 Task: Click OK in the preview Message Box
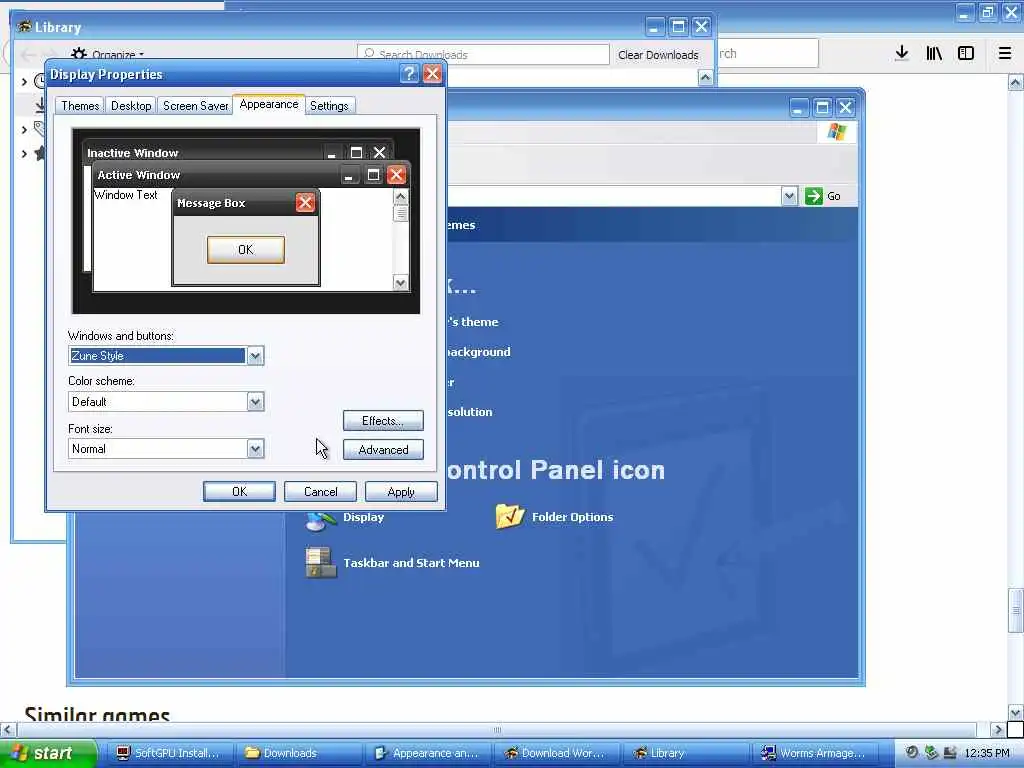point(246,249)
